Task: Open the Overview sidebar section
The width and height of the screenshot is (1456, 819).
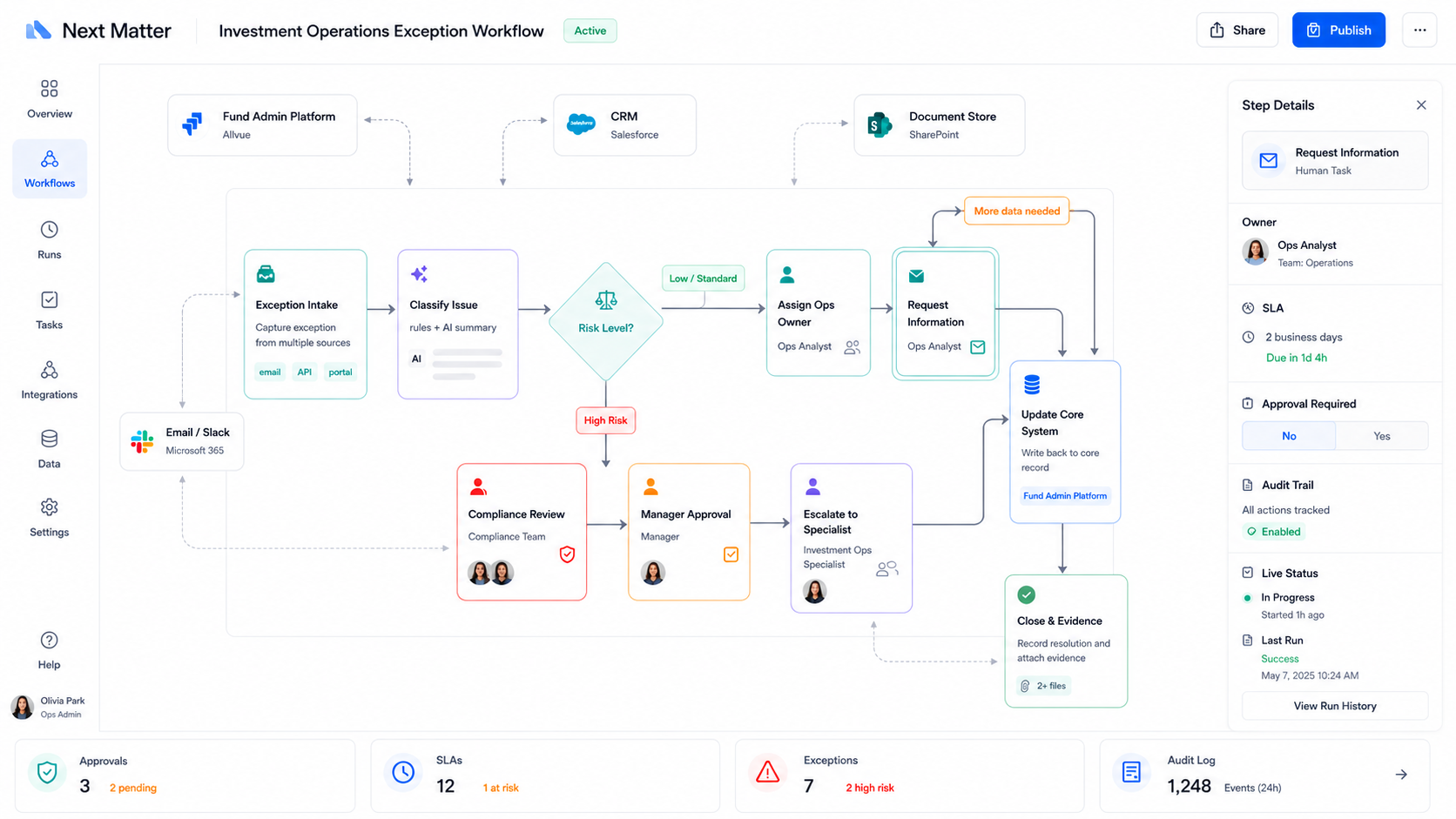Action: pyautogui.click(x=50, y=98)
